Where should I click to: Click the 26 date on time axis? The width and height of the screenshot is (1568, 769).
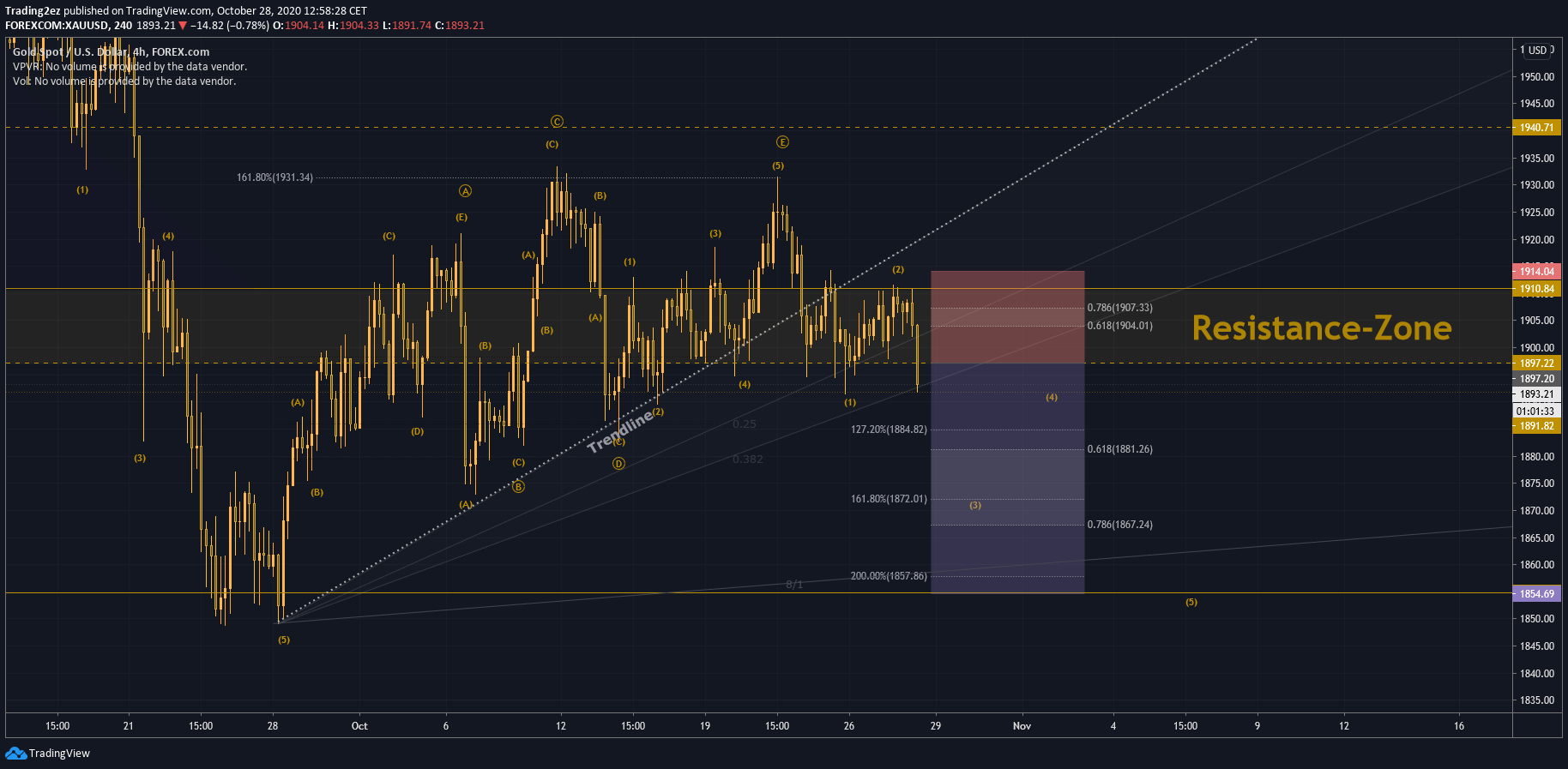point(849,726)
